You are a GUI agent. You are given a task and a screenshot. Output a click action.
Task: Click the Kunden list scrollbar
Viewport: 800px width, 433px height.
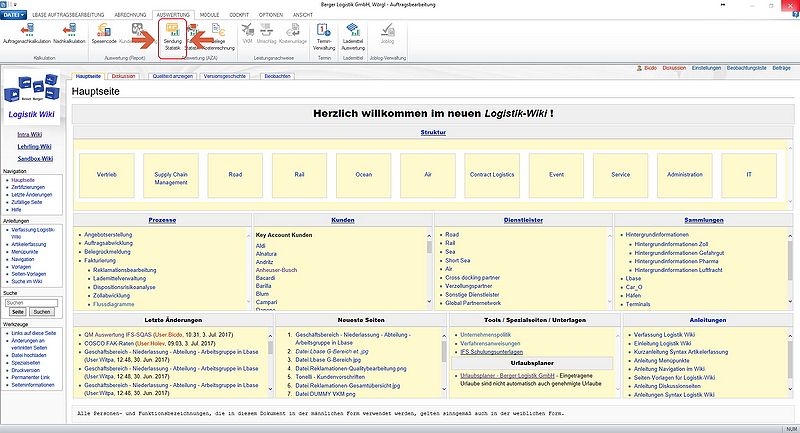429,268
